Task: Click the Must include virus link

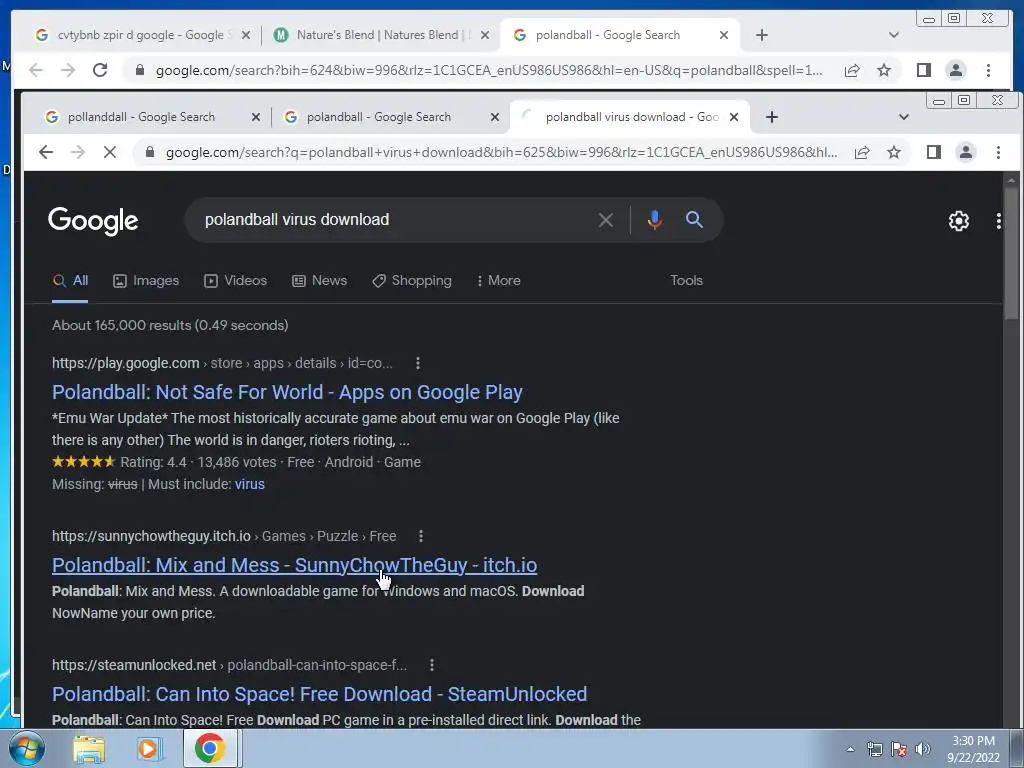Action: [x=249, y=484]
